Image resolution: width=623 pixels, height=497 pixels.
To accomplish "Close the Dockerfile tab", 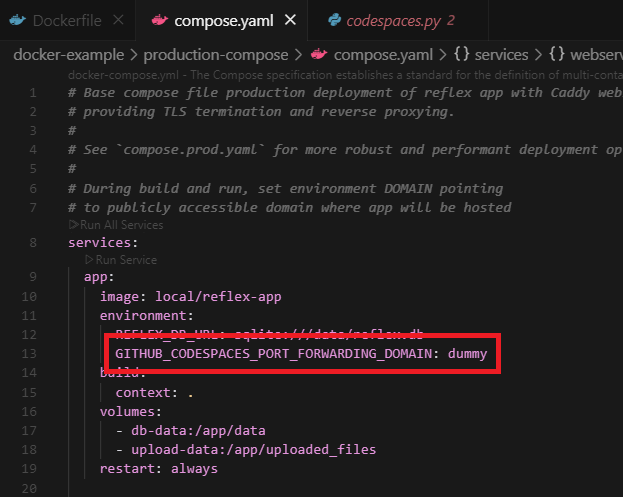I will pyautogui.click(x=118, y=20).
